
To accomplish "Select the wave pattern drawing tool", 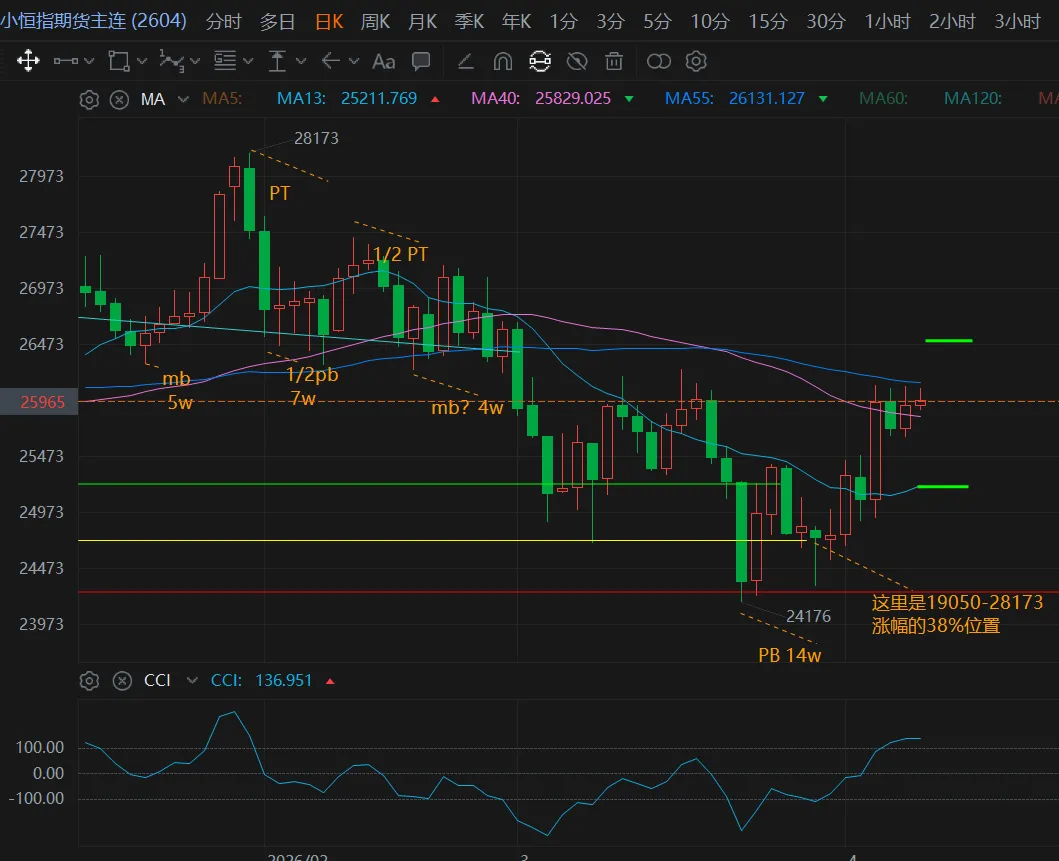I will click(x=172, y=61).
